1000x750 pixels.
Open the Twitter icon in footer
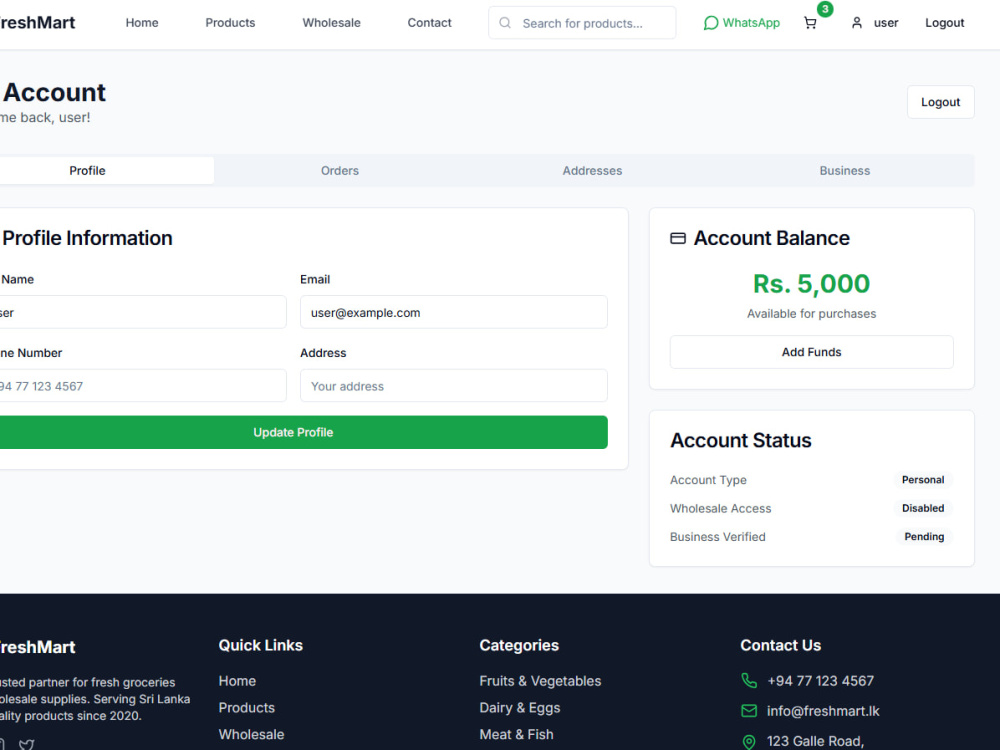pos(26,744)
